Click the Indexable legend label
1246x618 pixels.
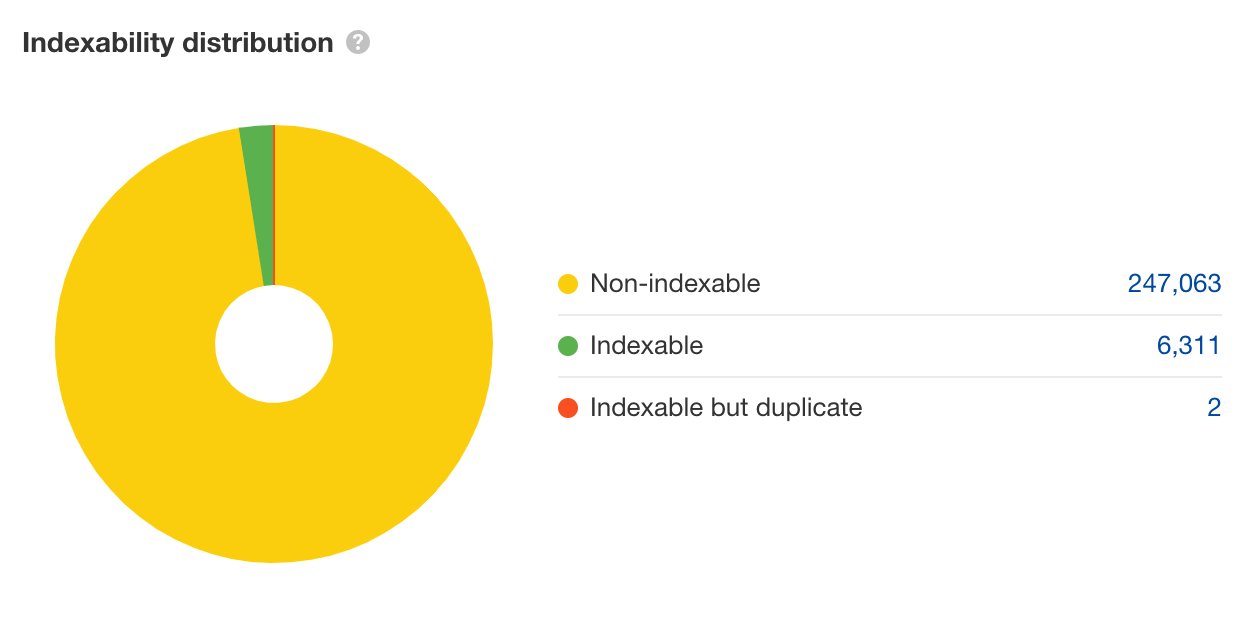point(646,346)
